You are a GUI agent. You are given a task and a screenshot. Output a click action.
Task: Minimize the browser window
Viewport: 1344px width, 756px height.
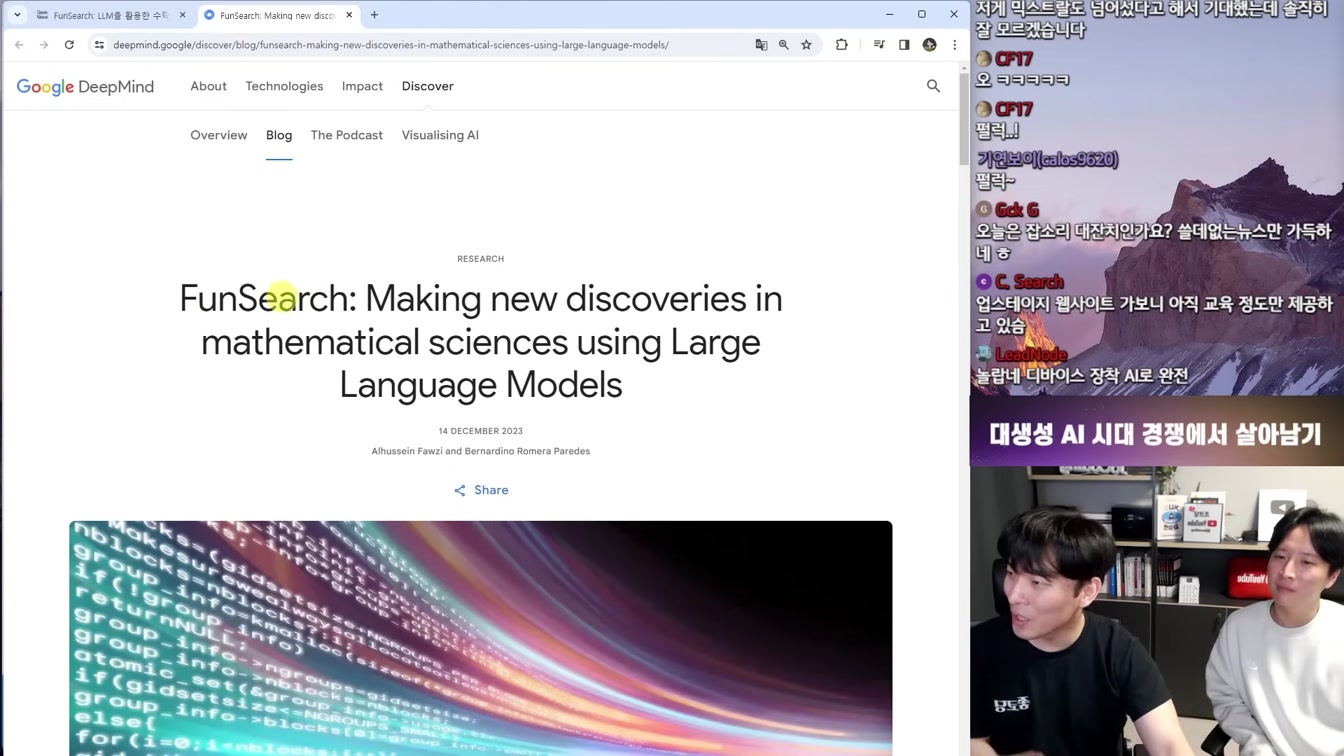(x=889, y=15)
